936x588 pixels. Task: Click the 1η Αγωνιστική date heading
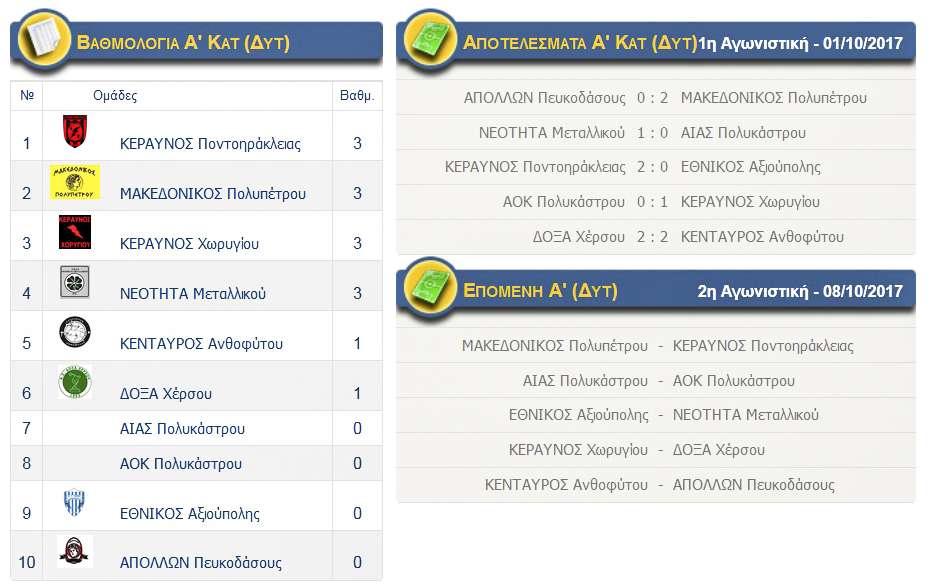pos(800,43)
